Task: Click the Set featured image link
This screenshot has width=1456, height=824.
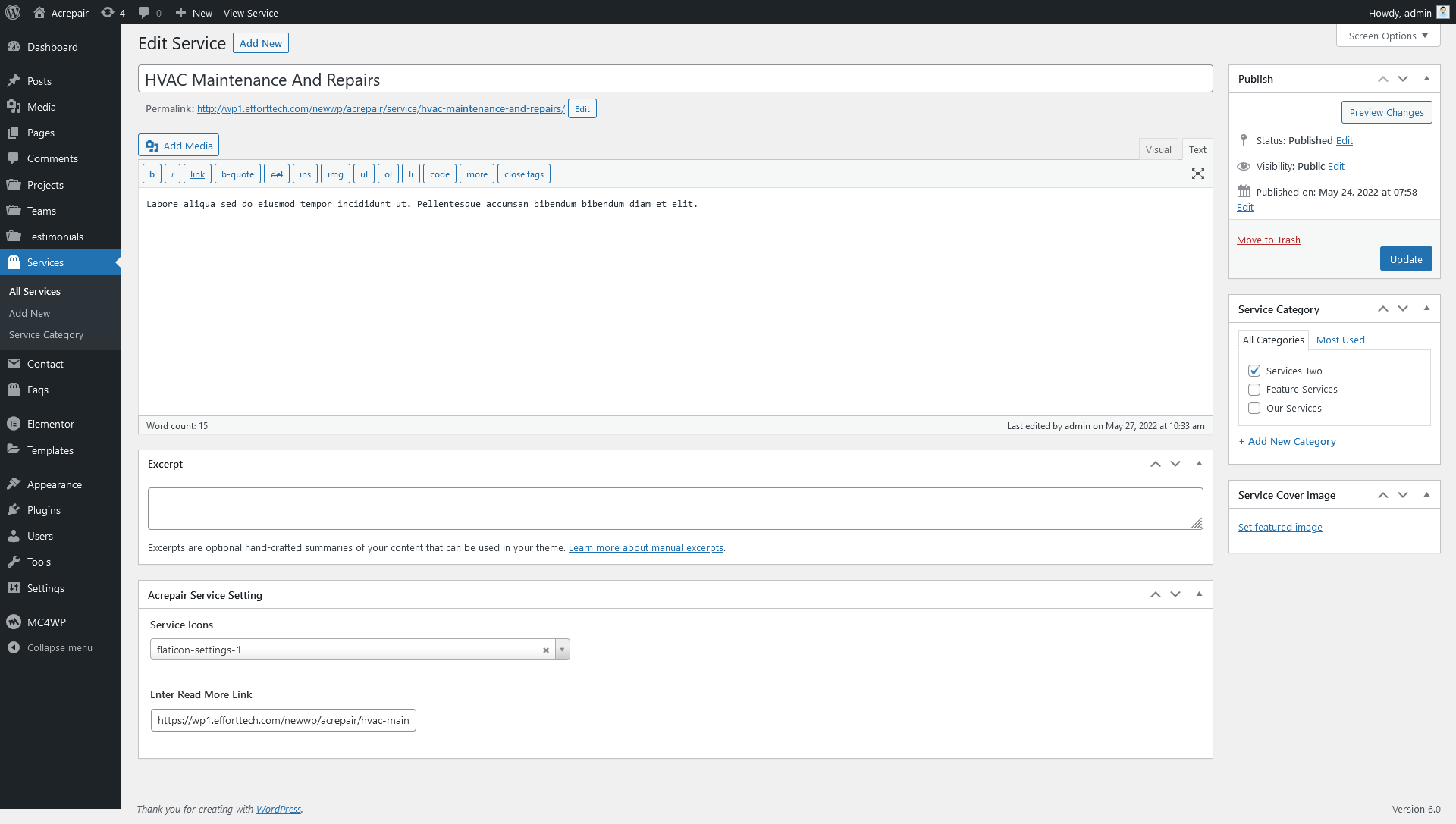Action: [1279, 528]
